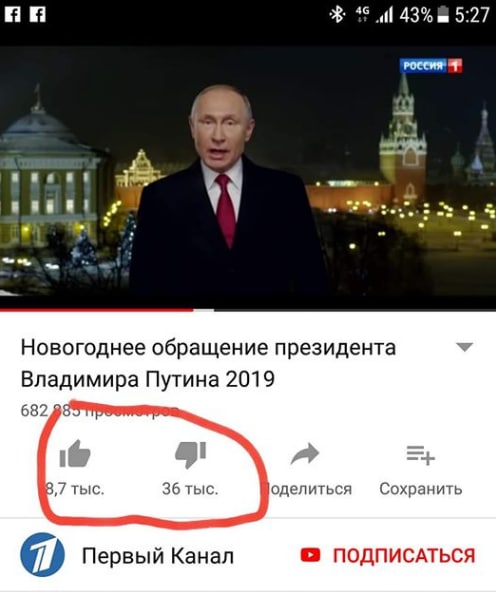
Task: Click the Сохранить label
Action: [x=421, y=489]
